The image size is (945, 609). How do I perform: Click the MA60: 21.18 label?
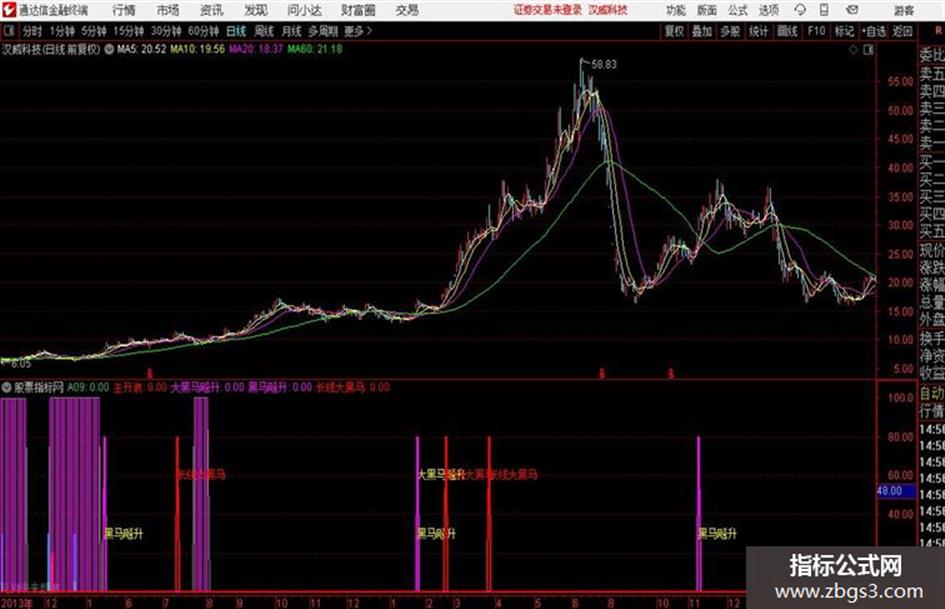(x=315, y=49)
